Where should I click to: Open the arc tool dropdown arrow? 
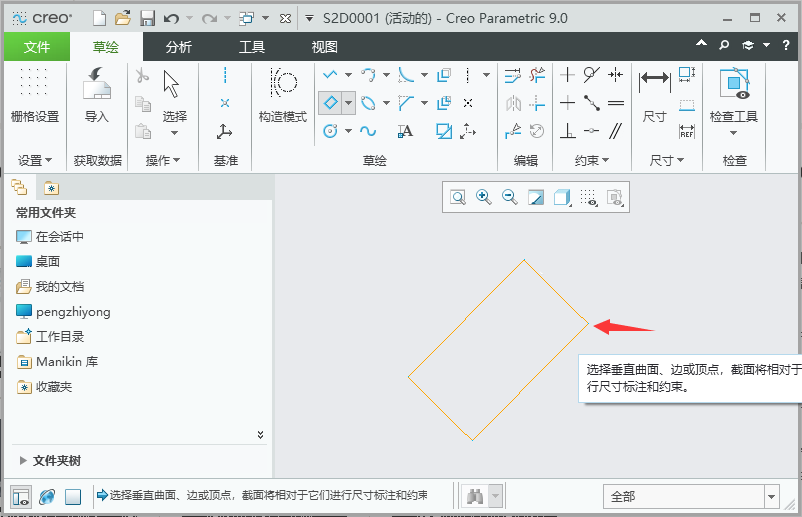[386, 75]
